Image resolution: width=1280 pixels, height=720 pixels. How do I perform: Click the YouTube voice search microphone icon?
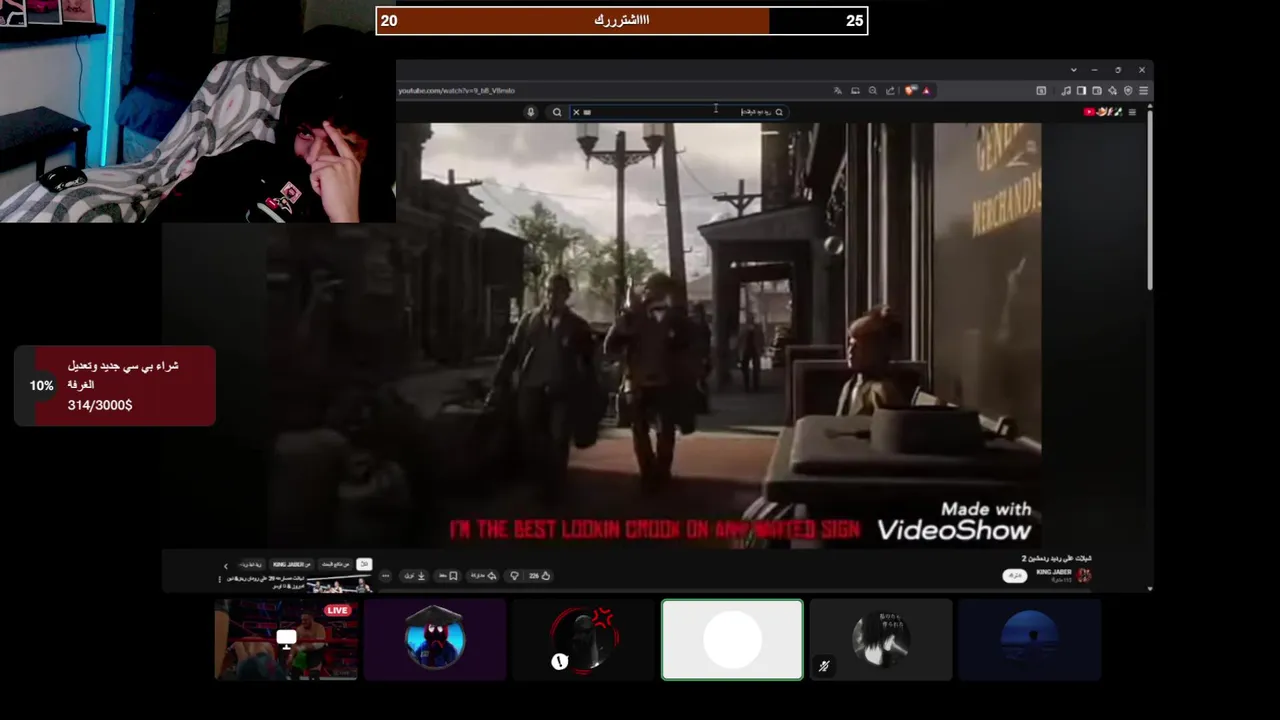click(x=531, y=112)
